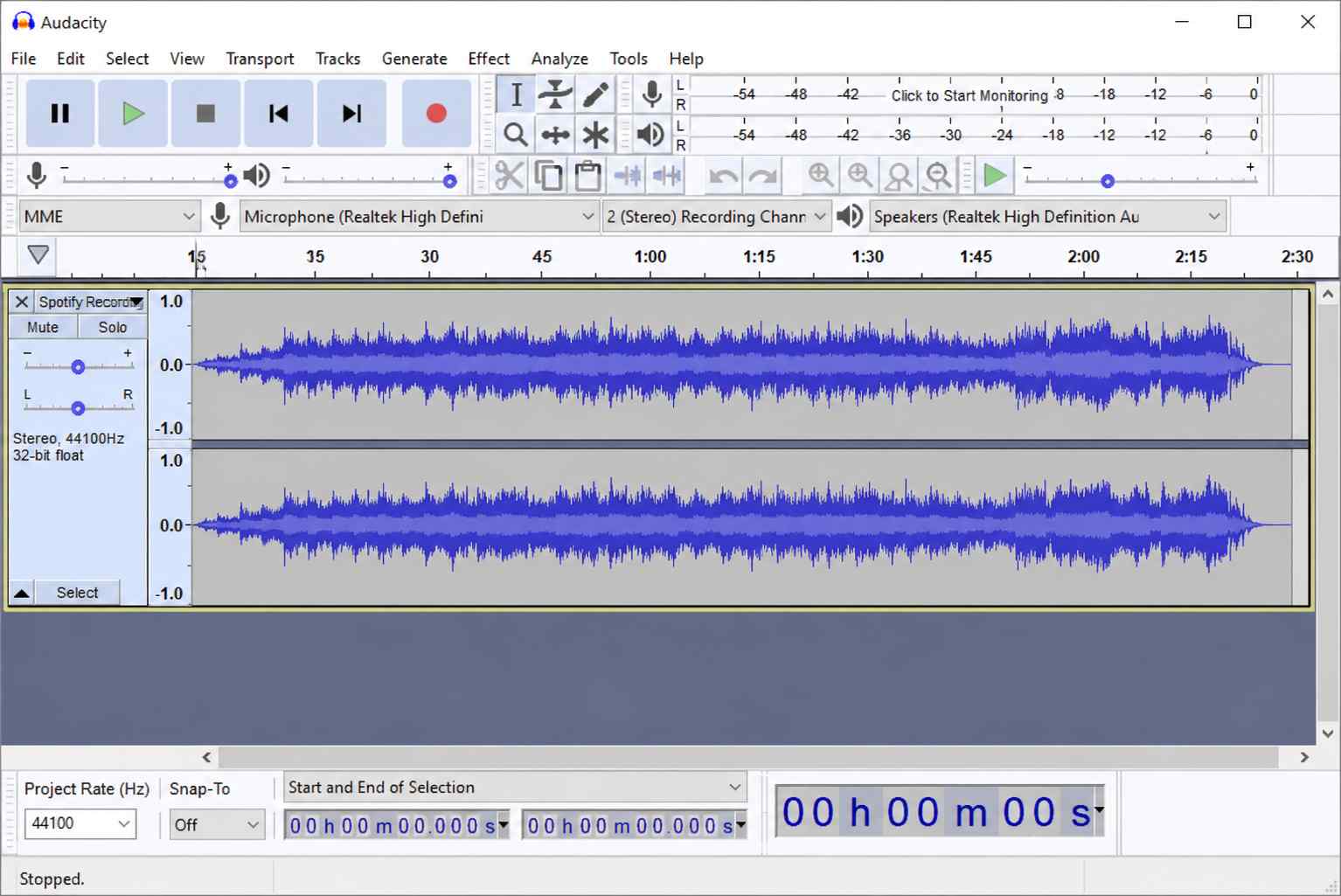Fit project to width
Image resolution: width=1341 pixels, height=896 pixels.
pyautogui.click(x=938, y=176)
